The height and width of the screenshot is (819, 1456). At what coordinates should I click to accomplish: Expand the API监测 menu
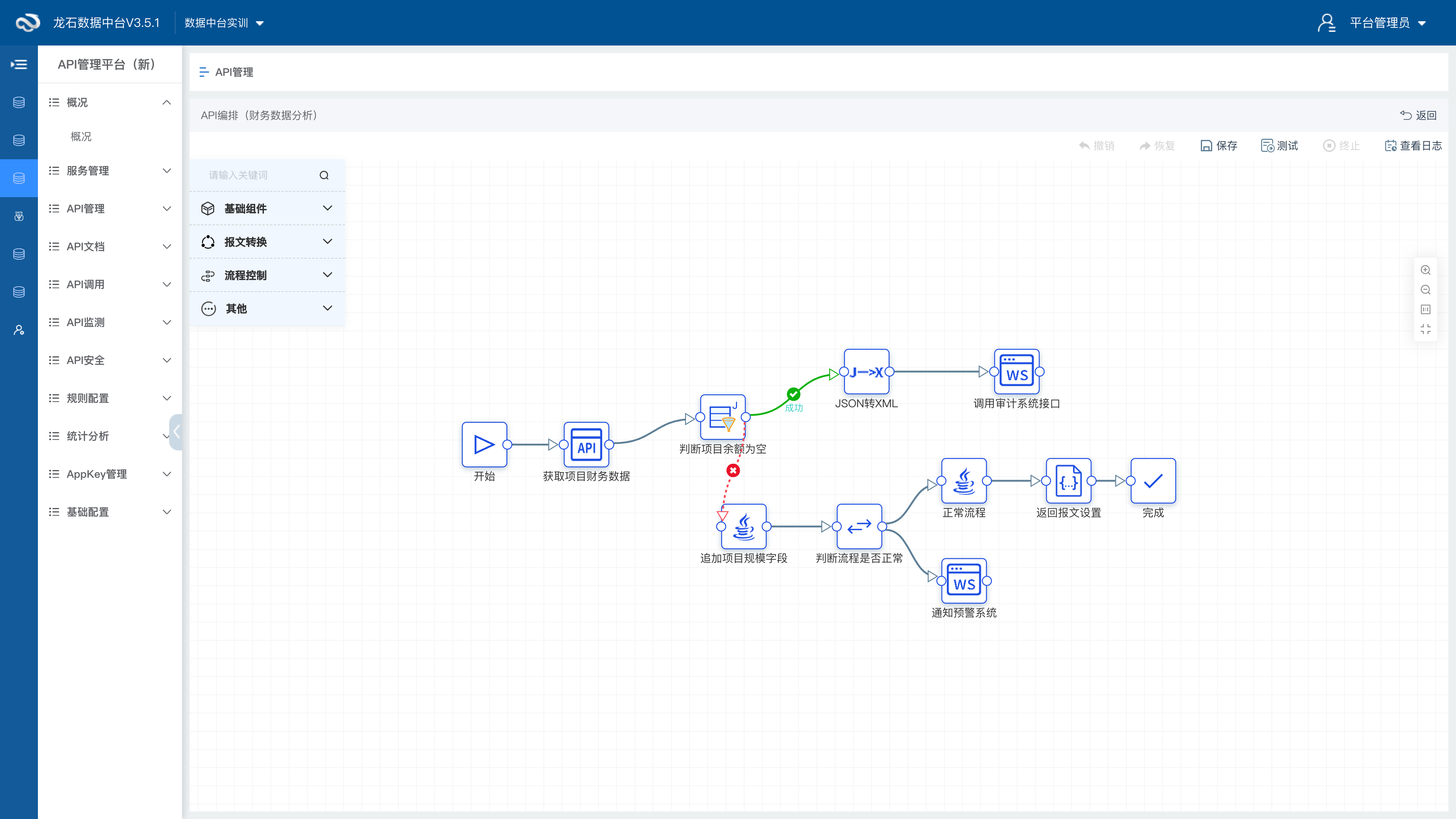(x=110, y=322)
